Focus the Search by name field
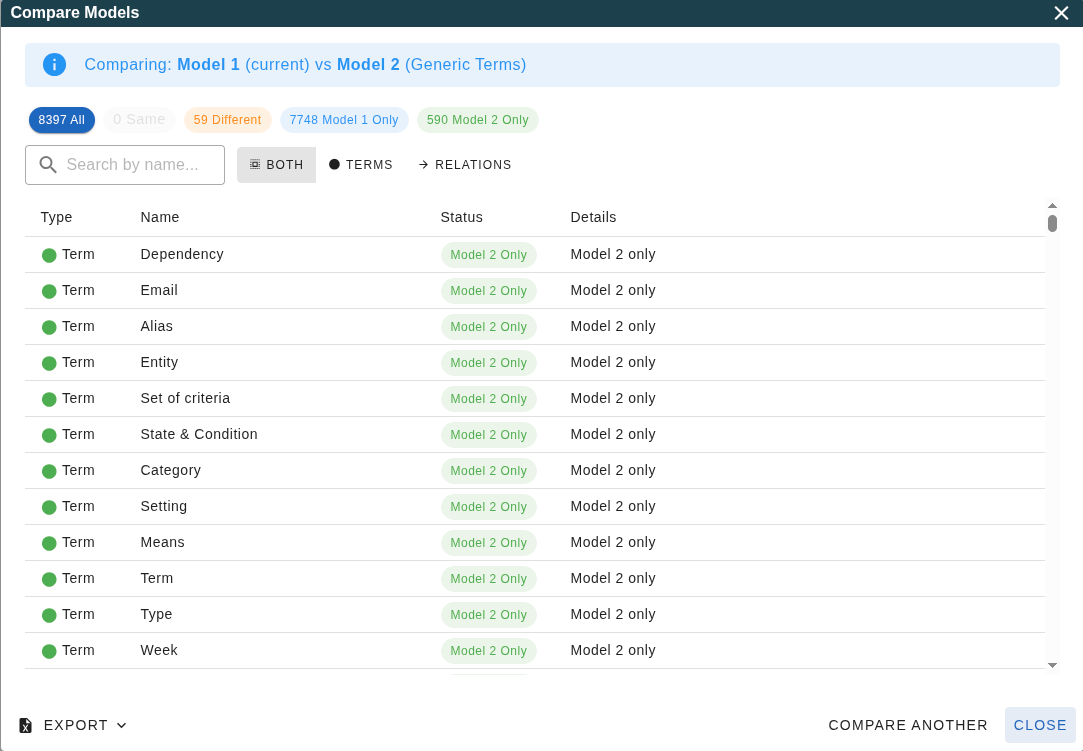This screenshot has width=1083, height=751. 140,165
